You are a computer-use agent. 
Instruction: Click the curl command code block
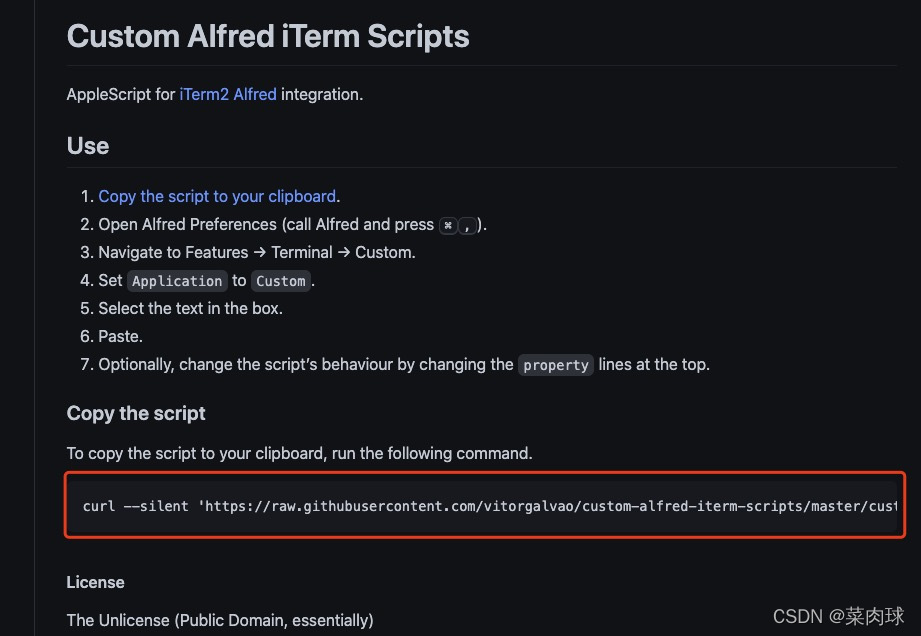tap(480, 506)
